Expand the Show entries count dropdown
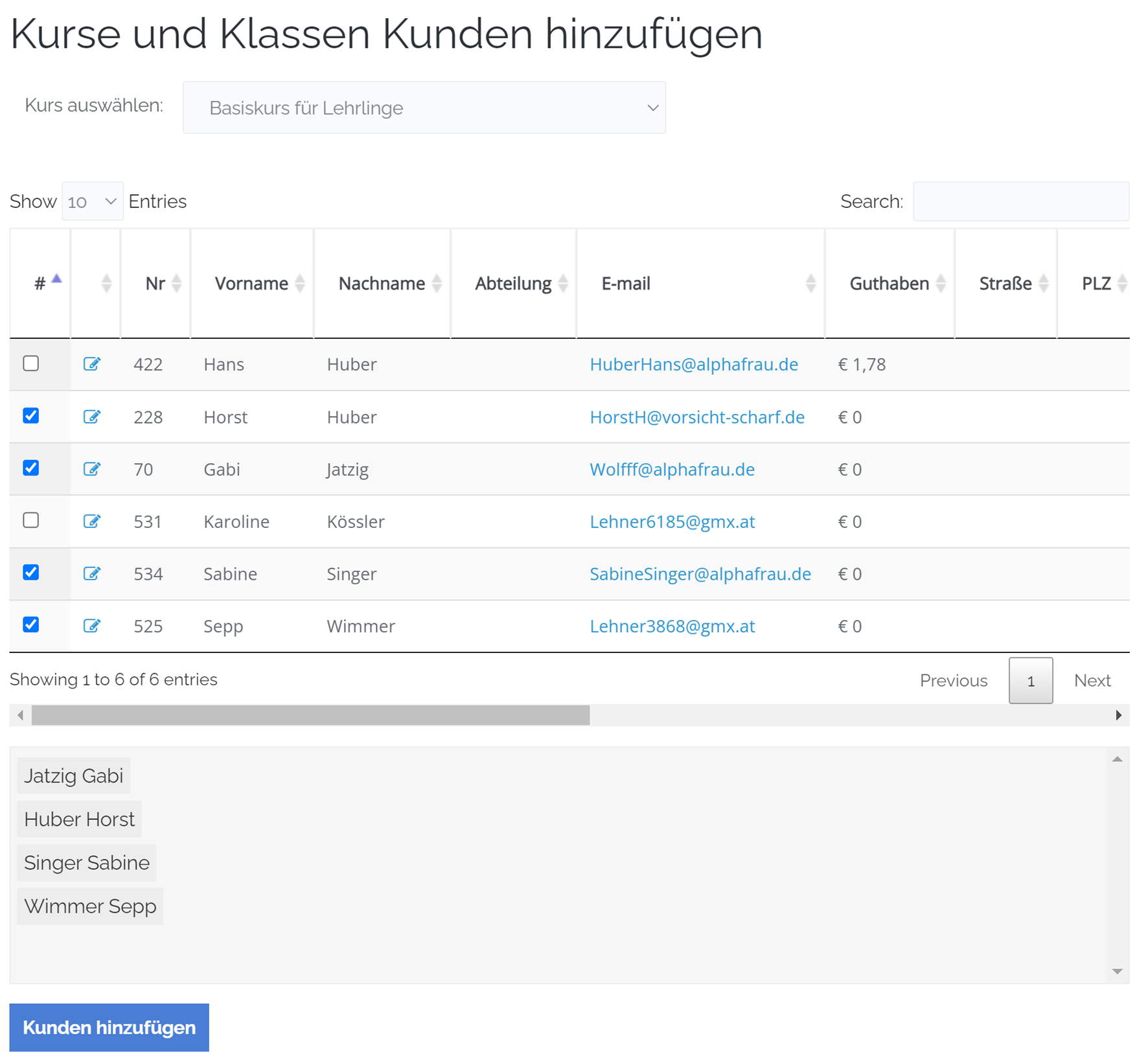The width and height of the screenshot is (1148, 1054). 92,201
